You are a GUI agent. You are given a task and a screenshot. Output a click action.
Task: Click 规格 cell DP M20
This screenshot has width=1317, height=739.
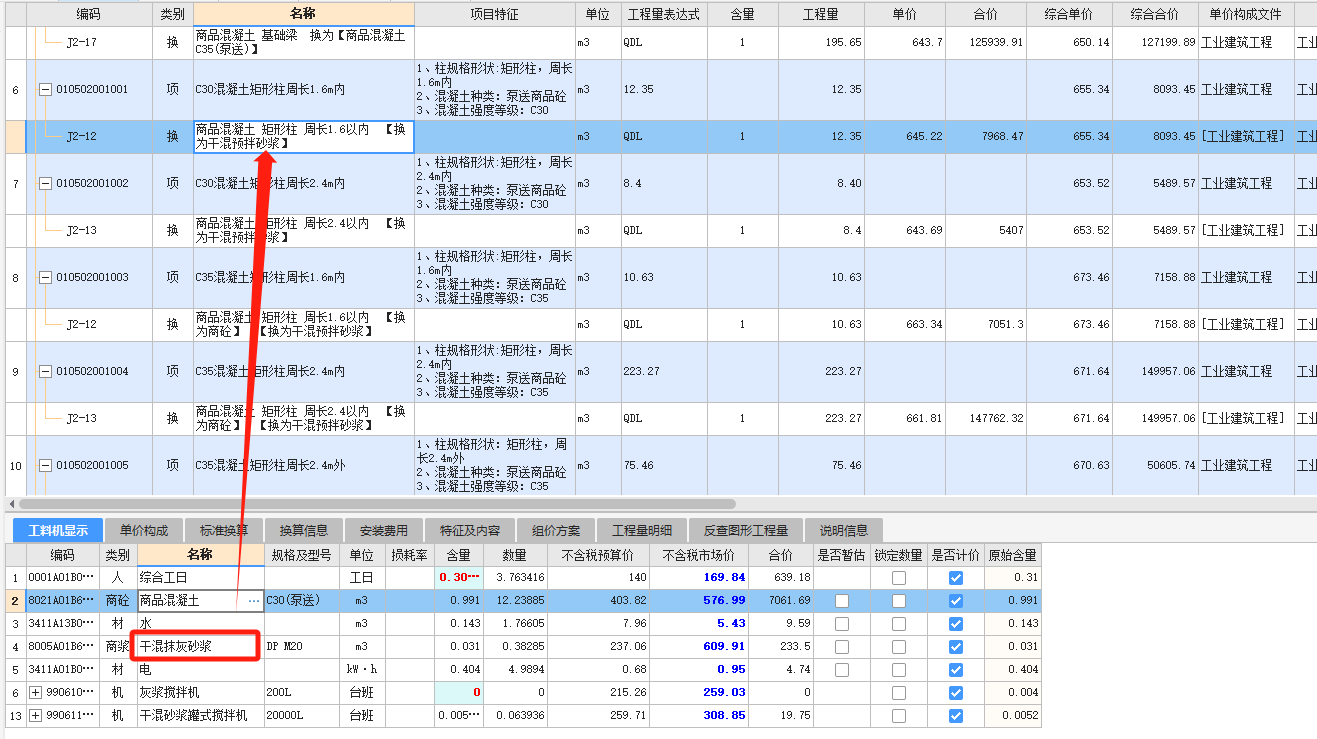tap(302, 647)
